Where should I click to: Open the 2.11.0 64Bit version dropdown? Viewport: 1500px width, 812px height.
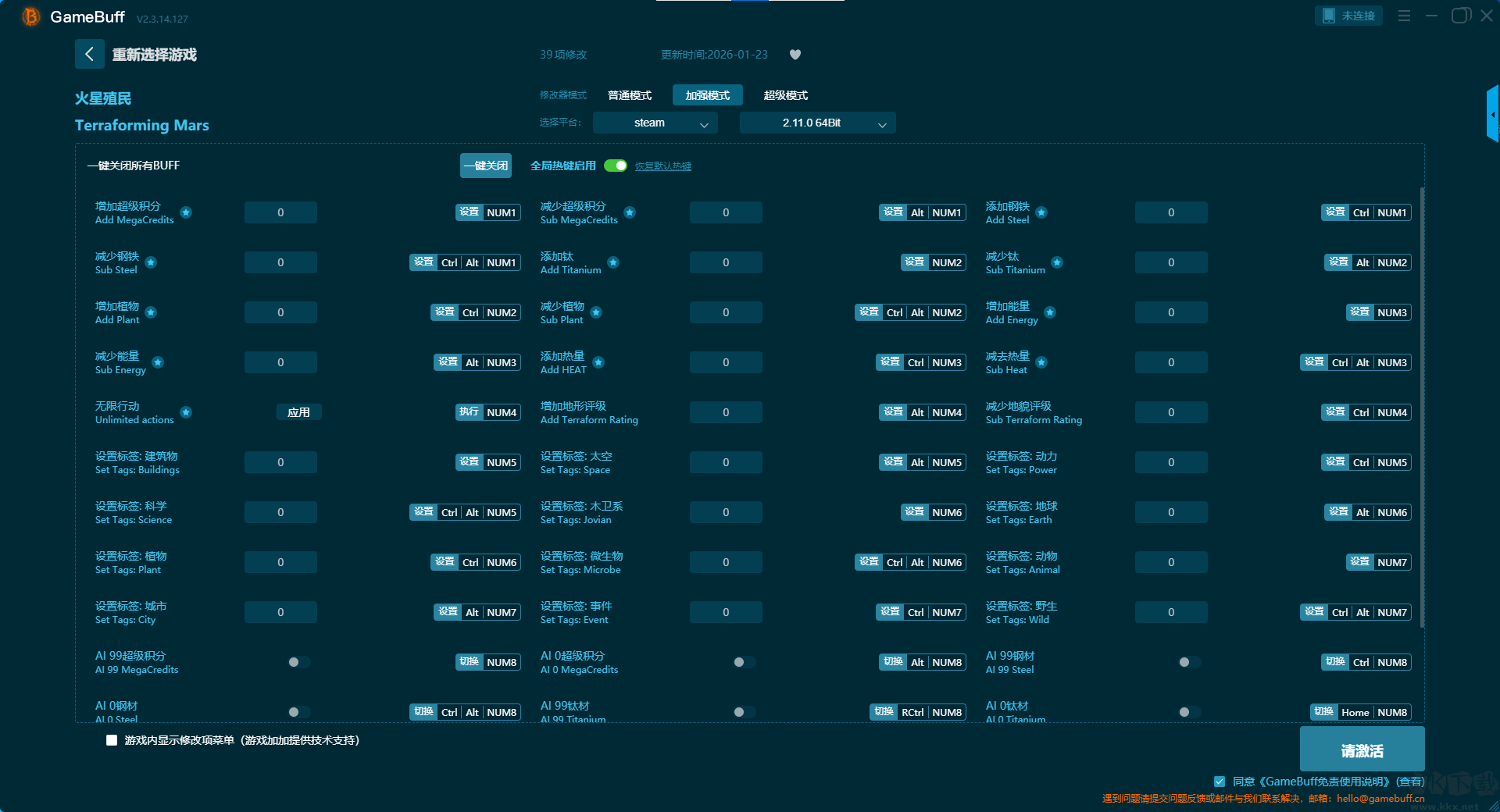coord(818,123)
